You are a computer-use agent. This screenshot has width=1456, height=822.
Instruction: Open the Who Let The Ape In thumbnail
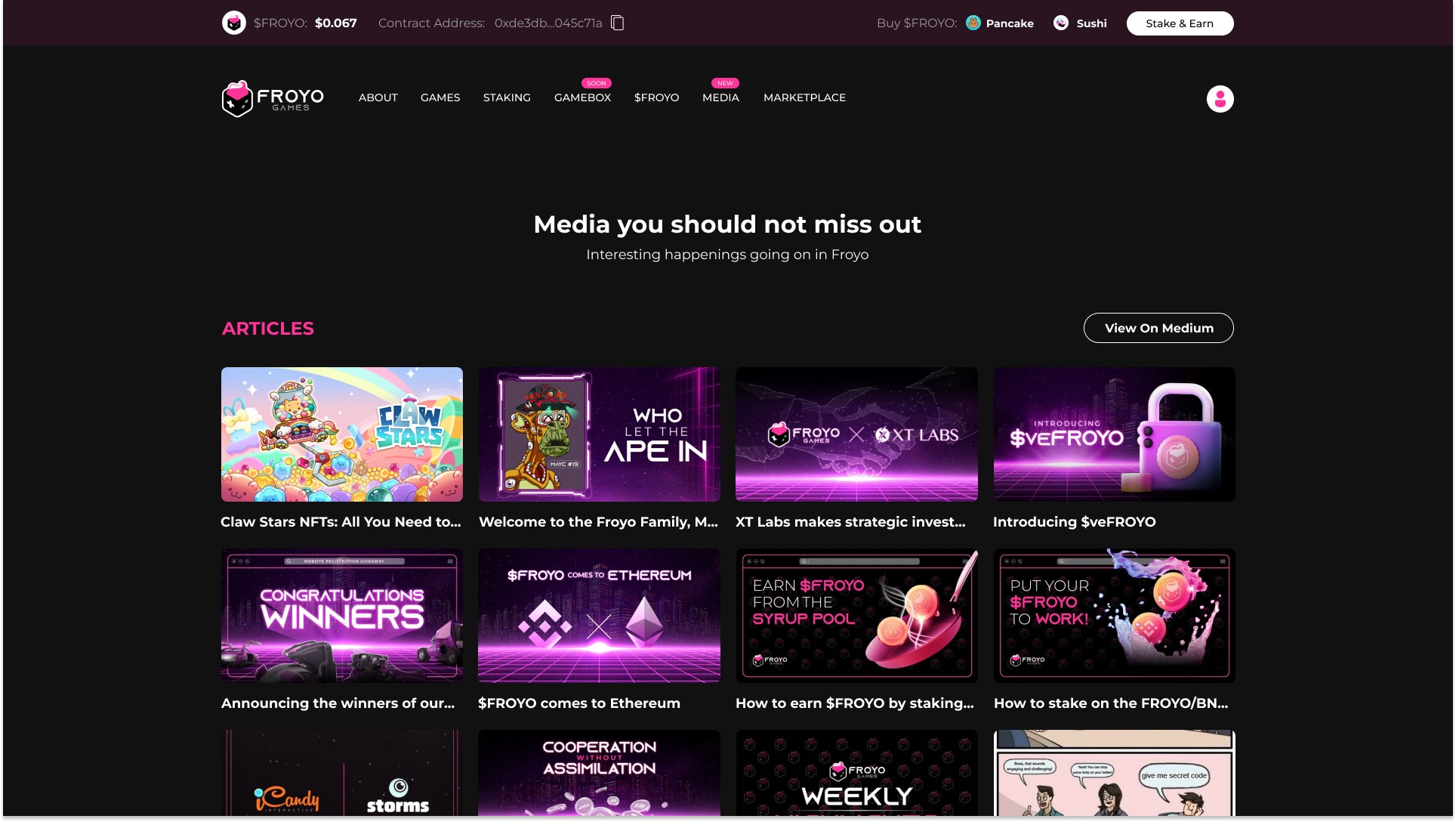coord(599,434)
